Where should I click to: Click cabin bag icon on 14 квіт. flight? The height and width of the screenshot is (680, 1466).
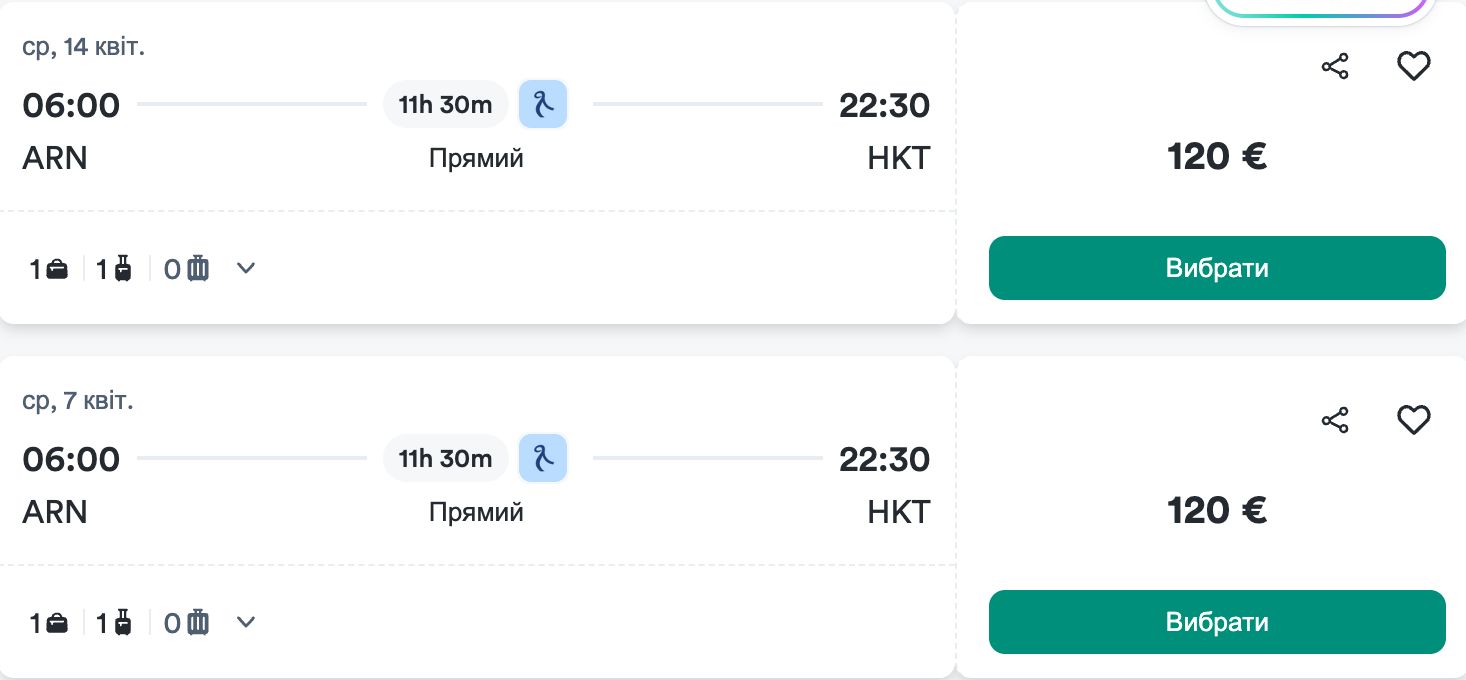(x=123, y=269)
